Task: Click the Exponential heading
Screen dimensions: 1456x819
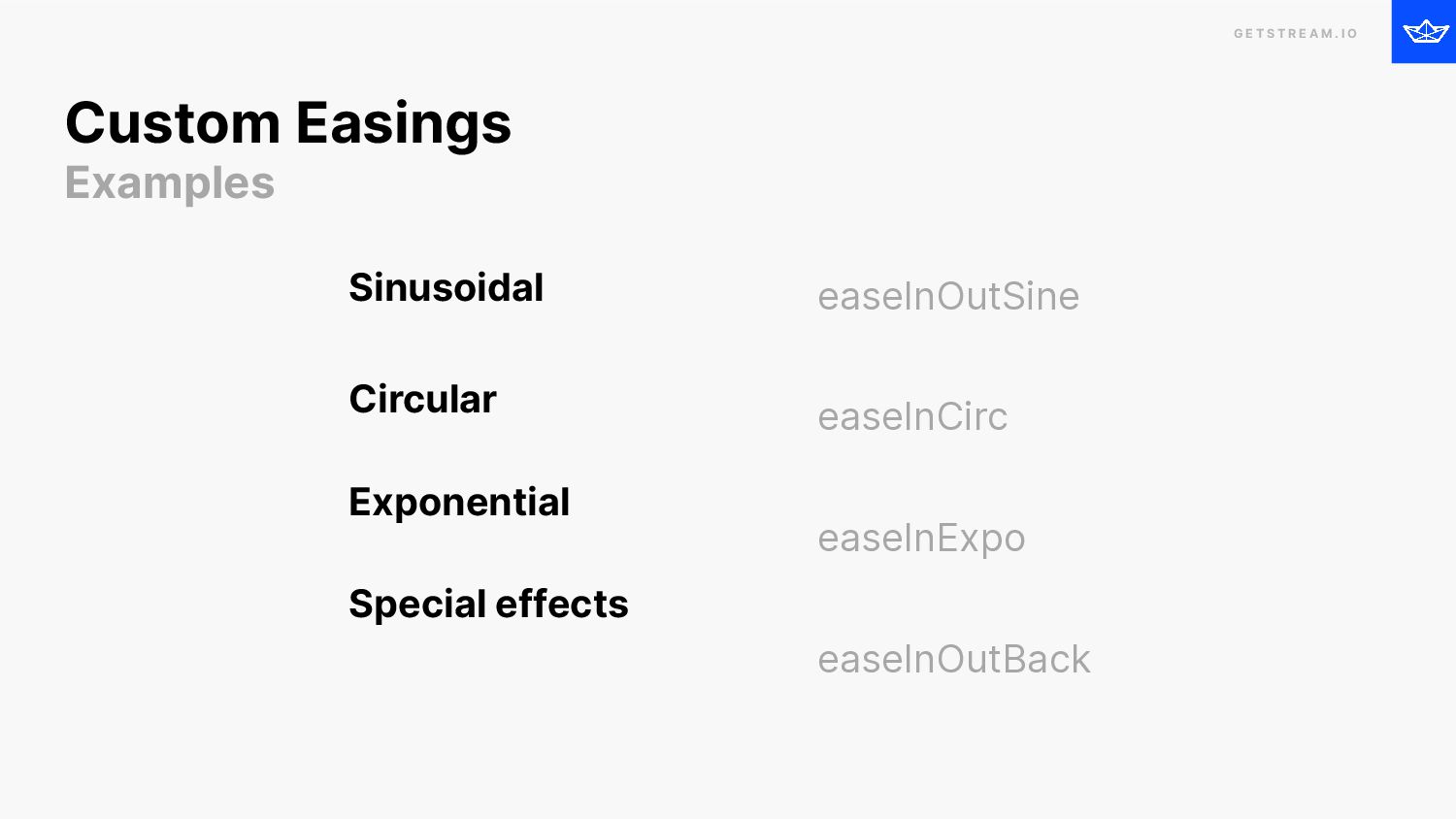Action: 459,503
